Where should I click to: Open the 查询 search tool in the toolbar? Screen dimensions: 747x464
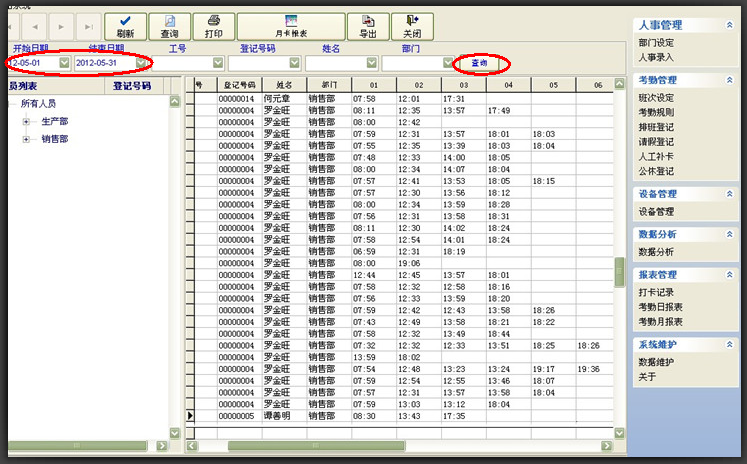170,27
